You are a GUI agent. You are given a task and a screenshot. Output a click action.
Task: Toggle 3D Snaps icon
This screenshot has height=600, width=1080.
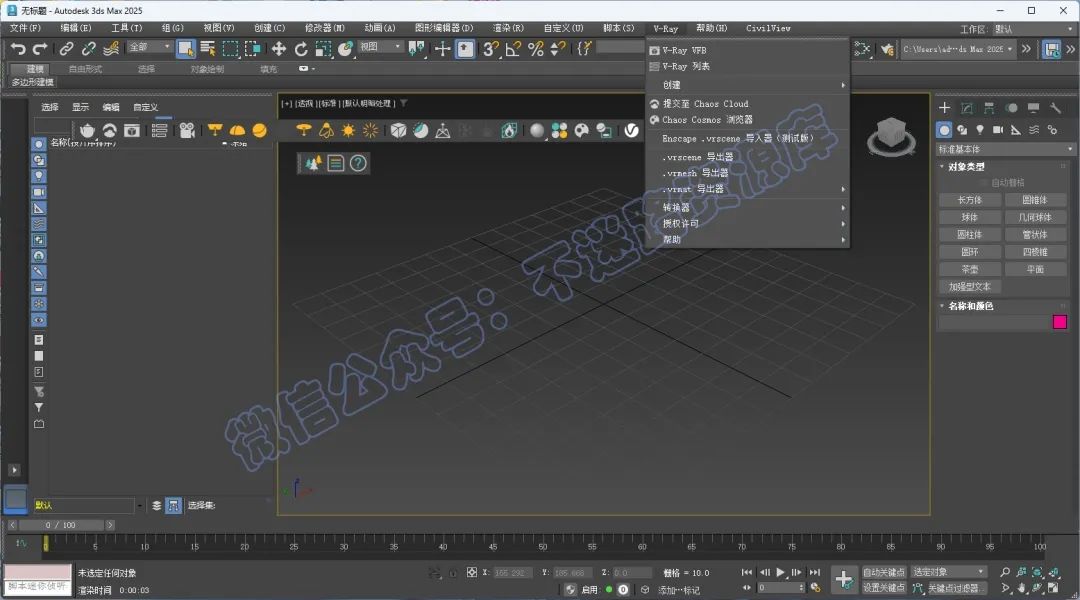(x=490, y=48)
